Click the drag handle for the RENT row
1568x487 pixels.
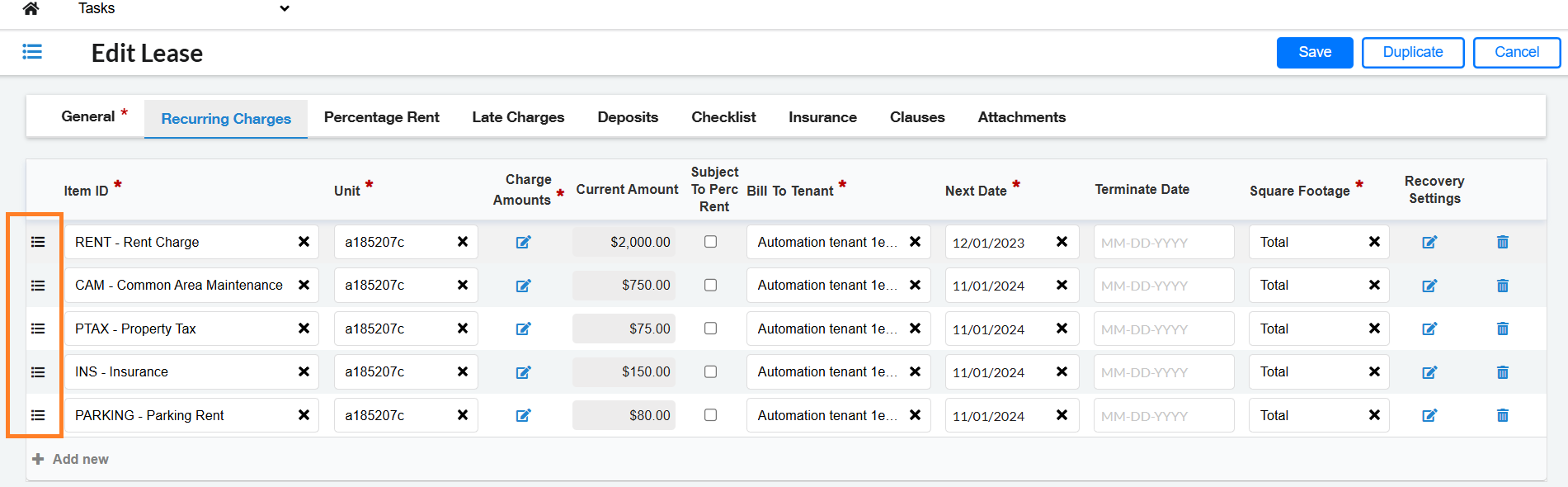pos(38,242)
